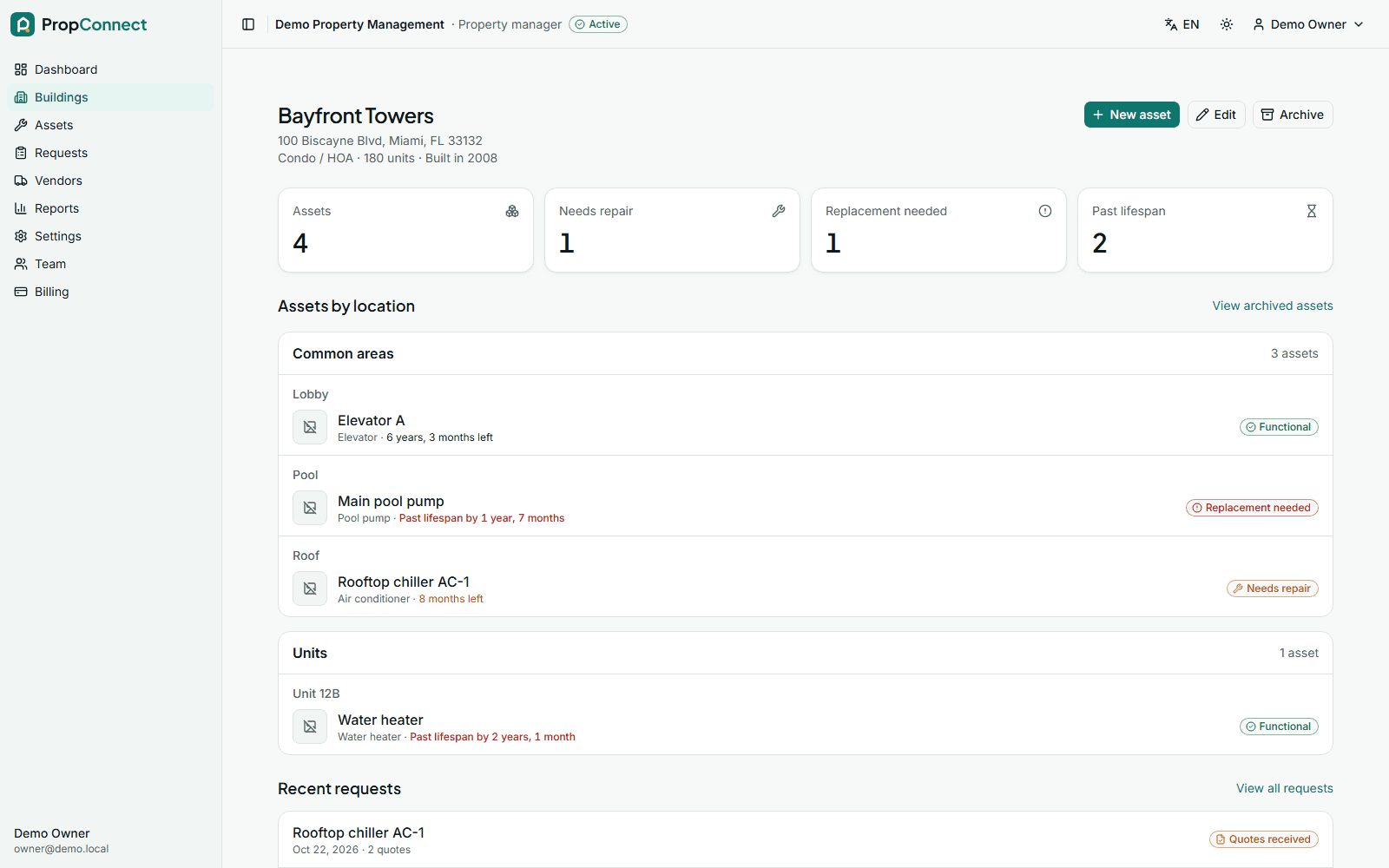Open Billing in the sidebar
The image size is (1389, 868).
pos(110,292)
